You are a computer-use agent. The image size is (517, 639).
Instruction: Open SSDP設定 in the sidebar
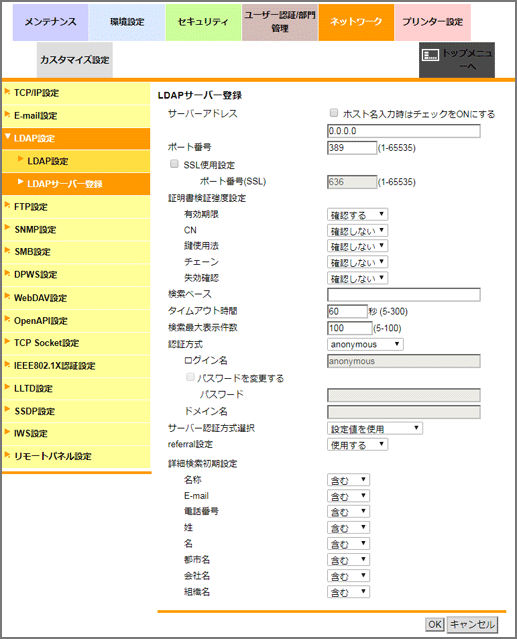tap(76, 412)
